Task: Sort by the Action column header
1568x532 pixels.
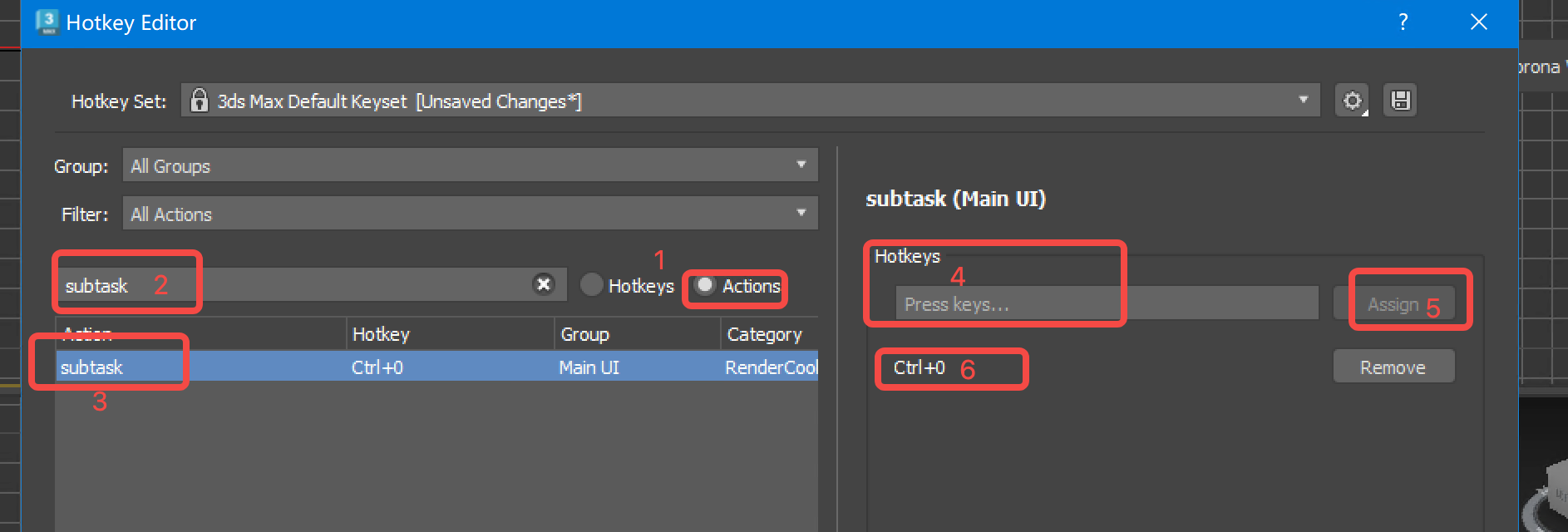Action: pos(200,334)
